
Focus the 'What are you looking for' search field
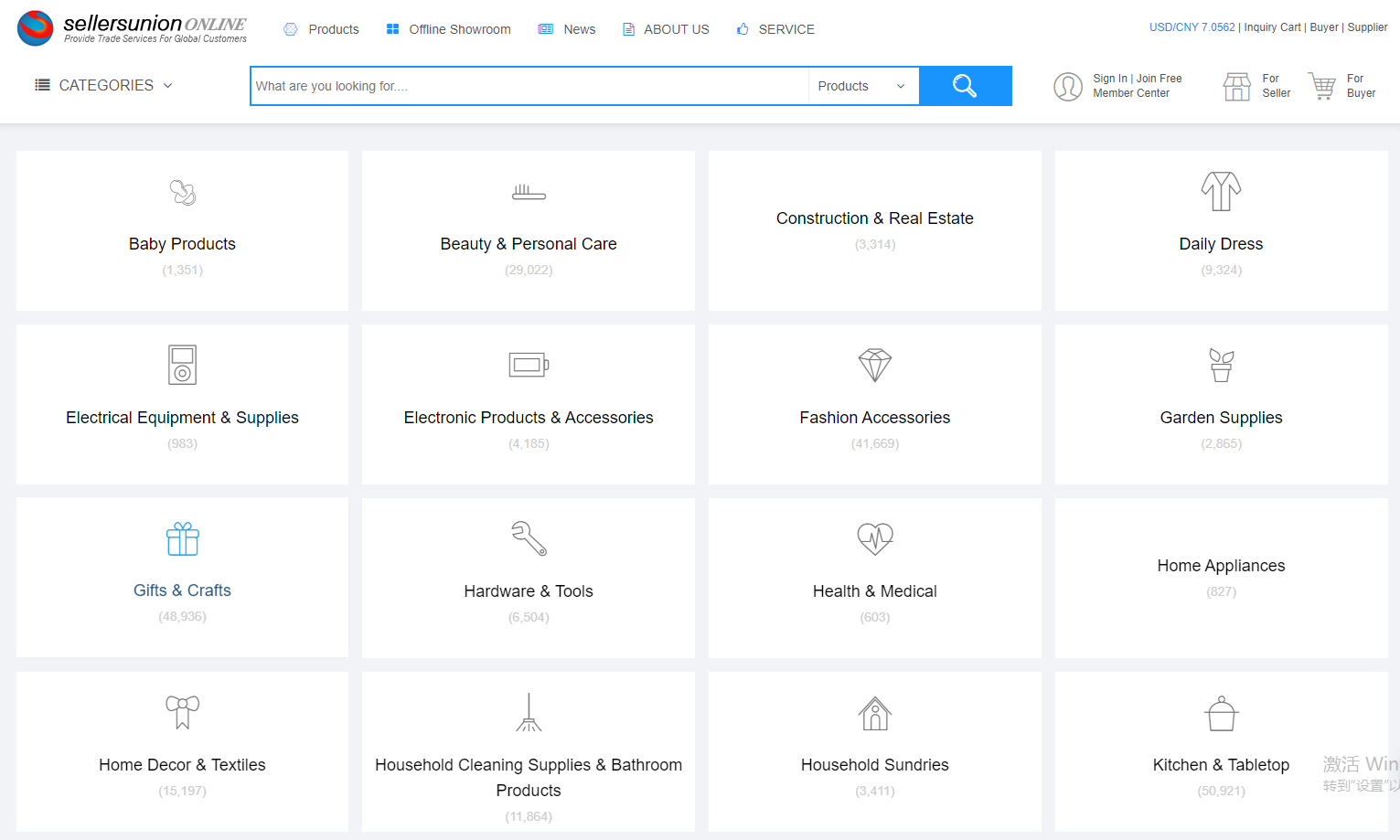529,86
